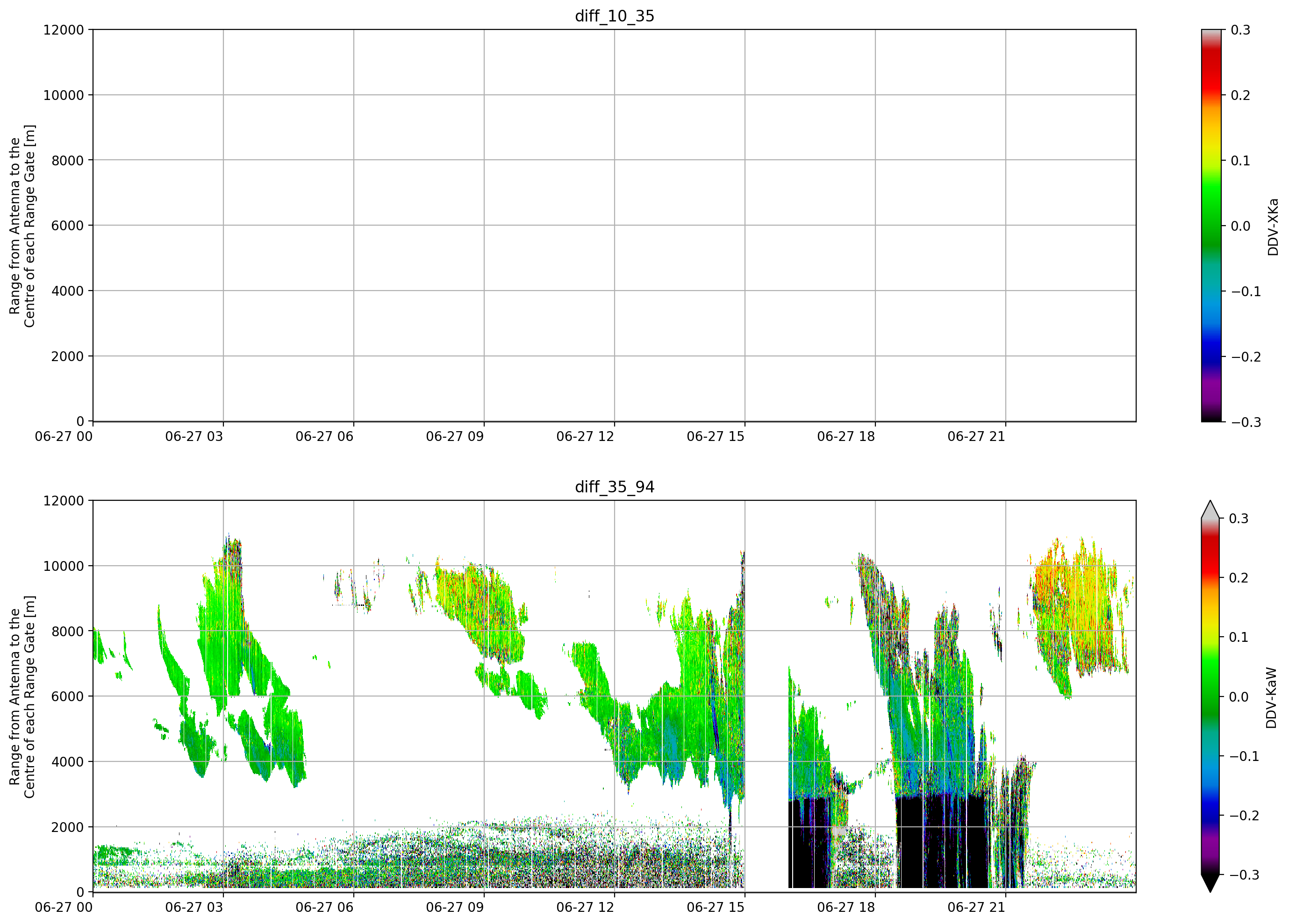
Task: Click the 4000 tick on the bottom plot
Action: tap(68, 761)
